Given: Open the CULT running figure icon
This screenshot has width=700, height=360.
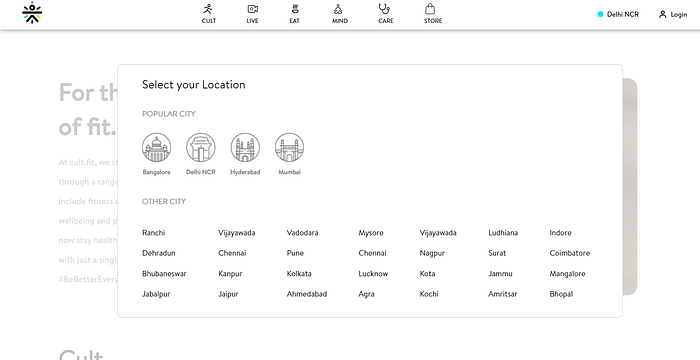Looking at the screenshot, I should 208,9.
